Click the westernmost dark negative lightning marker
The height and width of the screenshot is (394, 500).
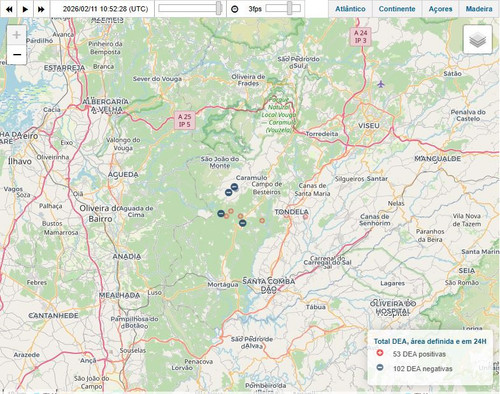[221, 213]
